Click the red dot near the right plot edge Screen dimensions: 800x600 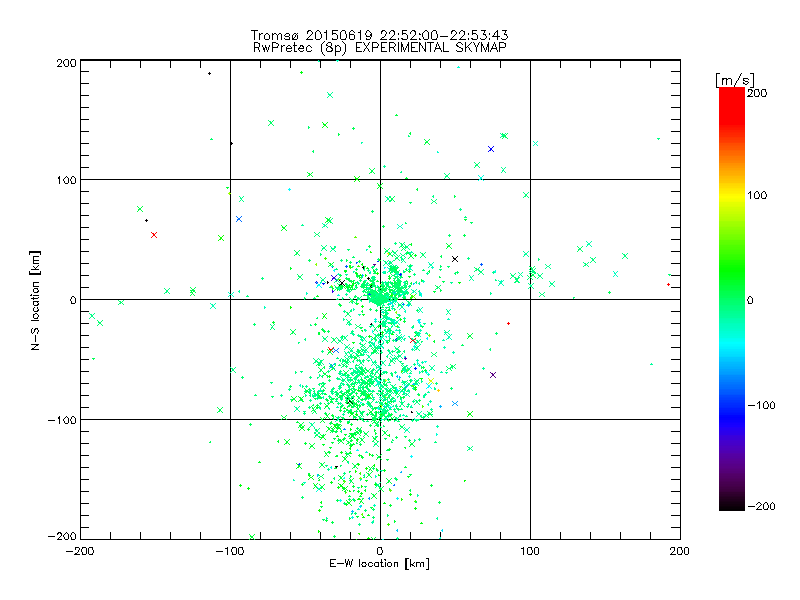click(668, 285)
